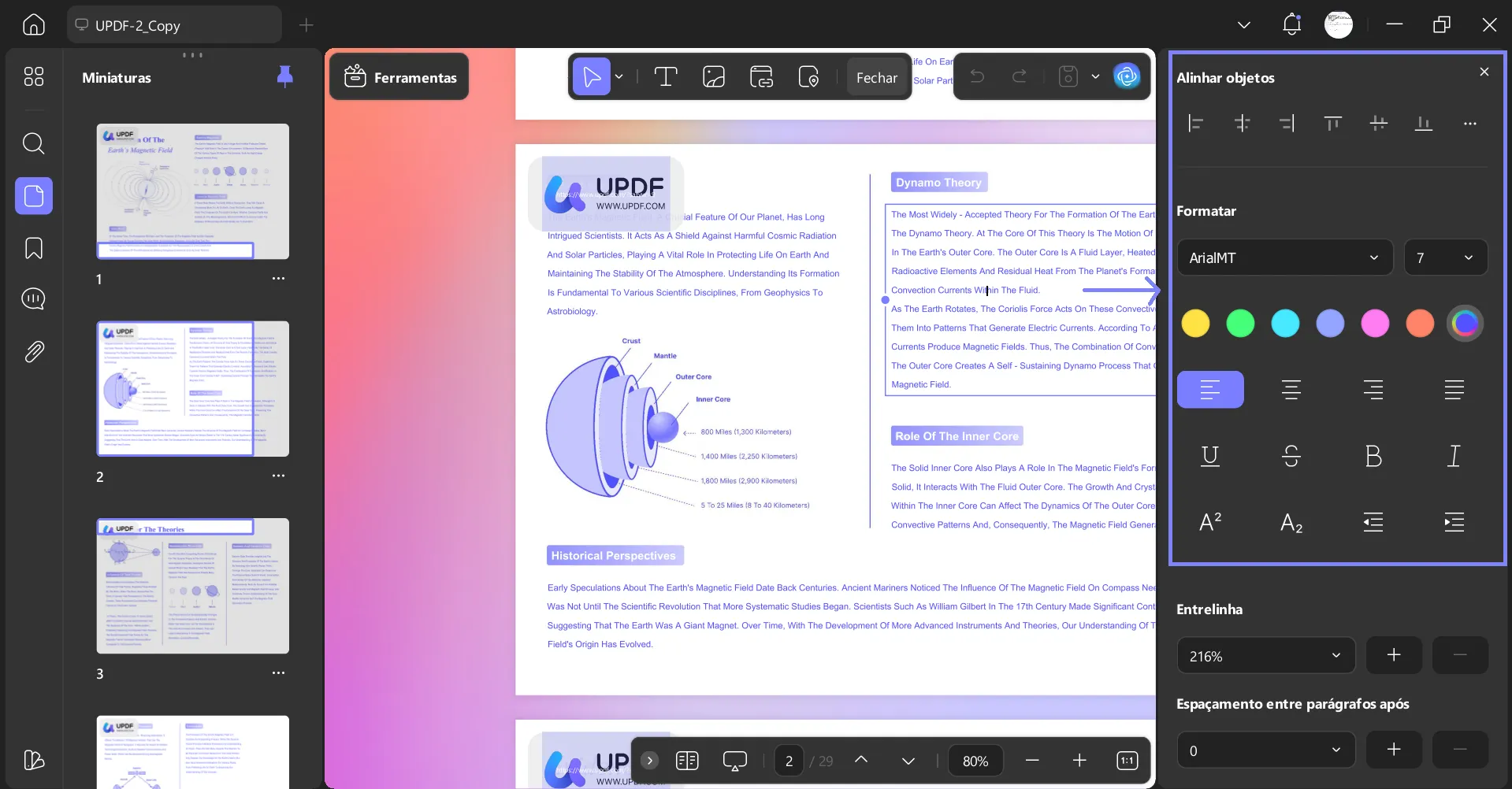Apply superscript to the text
Viewport: 1512px width, 789px height.
tap(1210, 521)
